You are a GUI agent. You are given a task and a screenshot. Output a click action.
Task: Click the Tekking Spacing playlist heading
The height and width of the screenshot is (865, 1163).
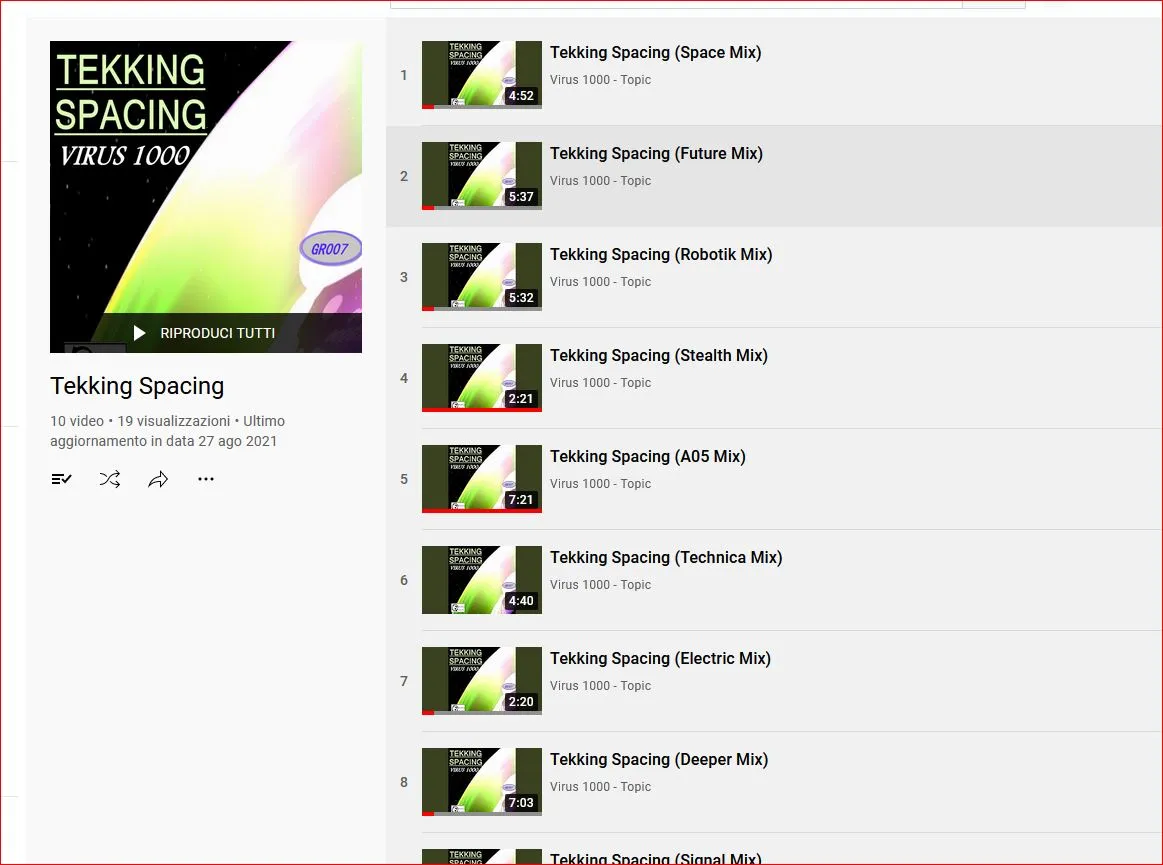point(137,386)
